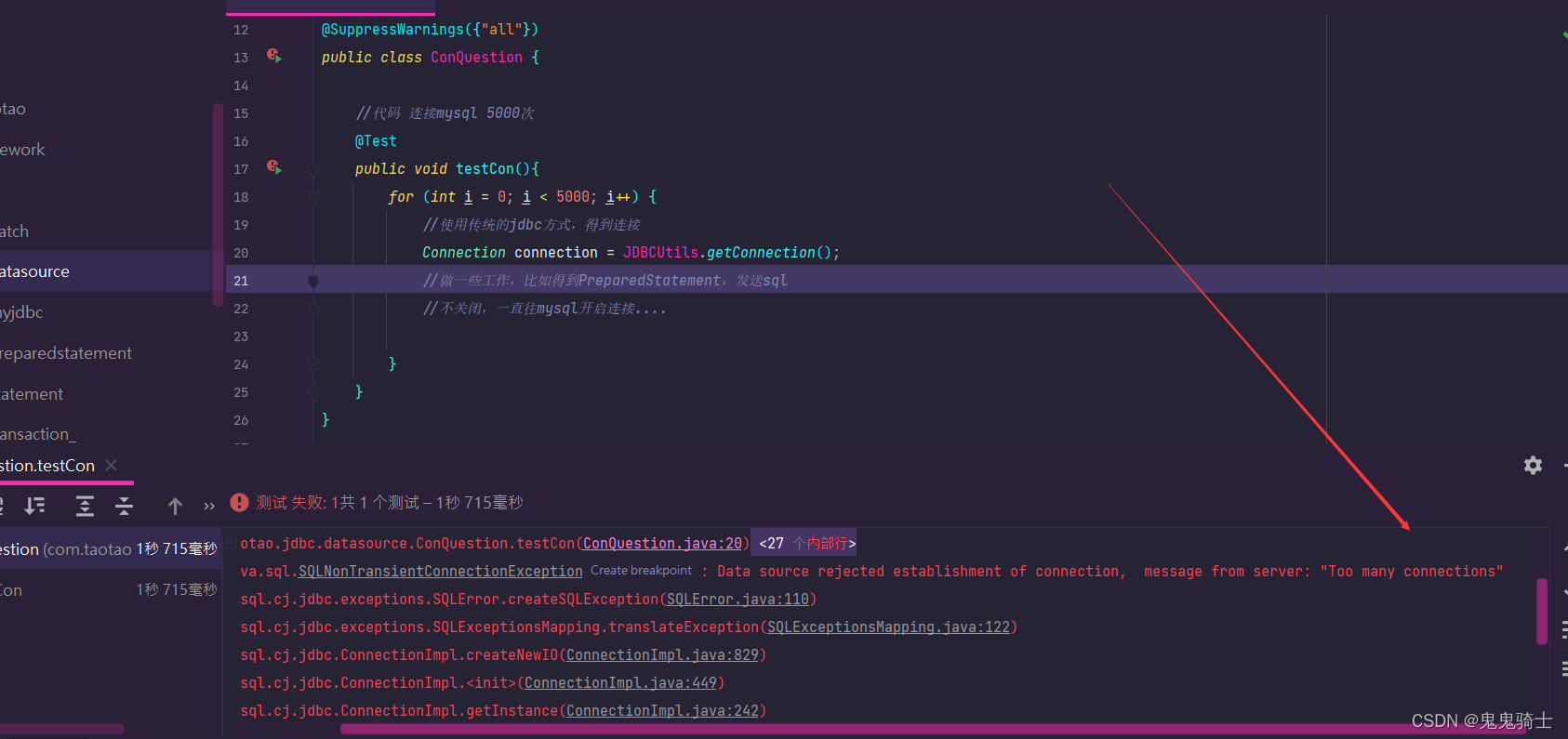This screenshot has width=1568, height=739.
Task: Toggle the fold marker on line 22
Action: click(313, 309)
